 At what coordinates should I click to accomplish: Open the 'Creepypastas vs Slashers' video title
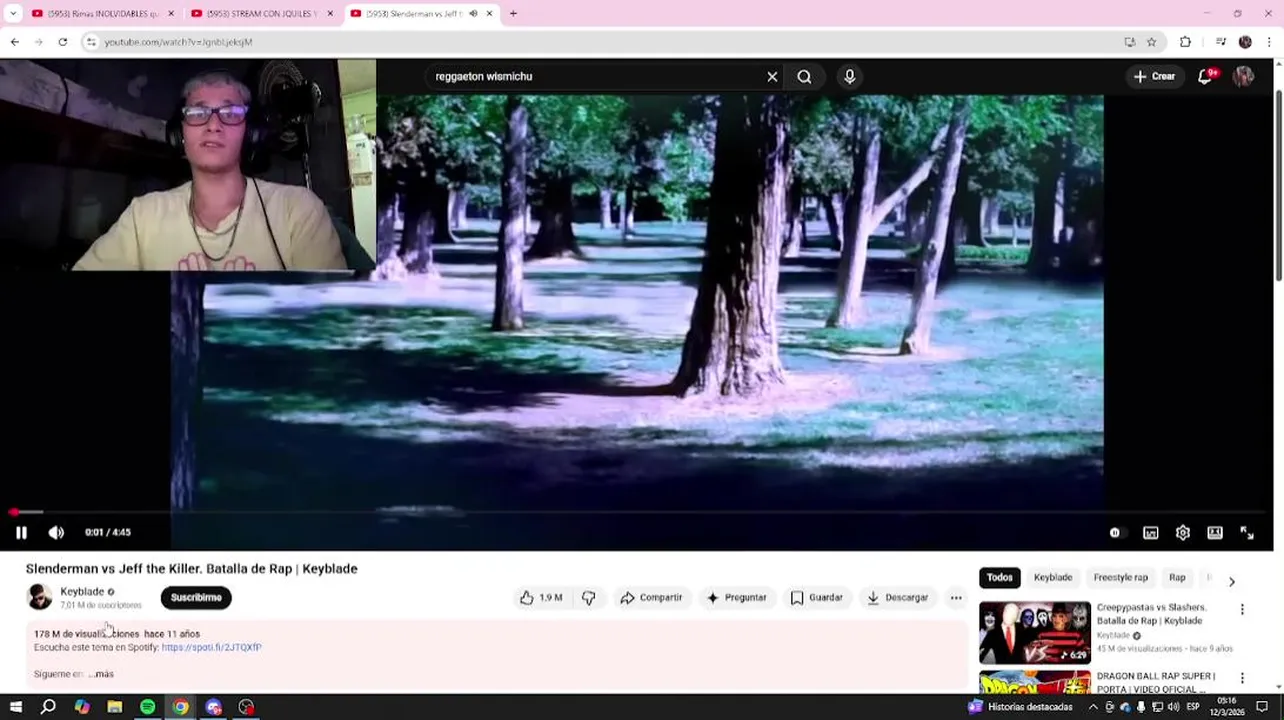1152,614
